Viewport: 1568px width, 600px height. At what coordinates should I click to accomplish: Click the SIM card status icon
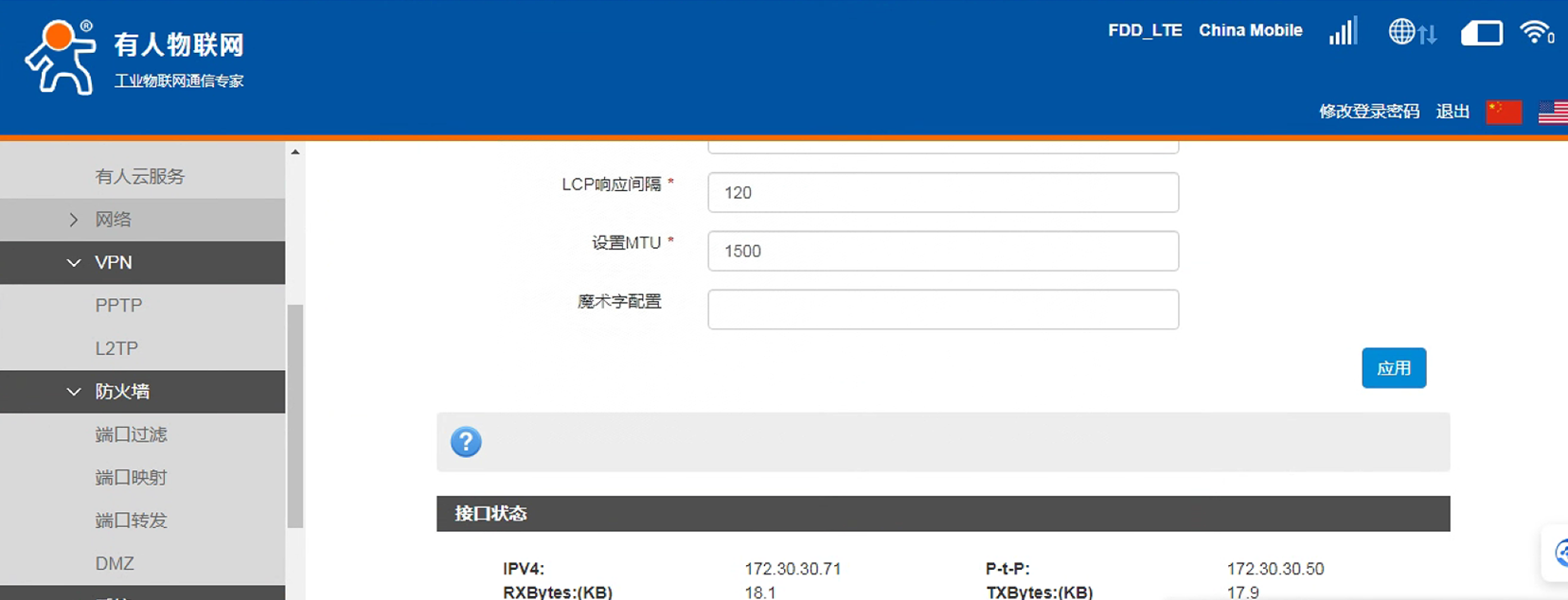[1481, 33]
